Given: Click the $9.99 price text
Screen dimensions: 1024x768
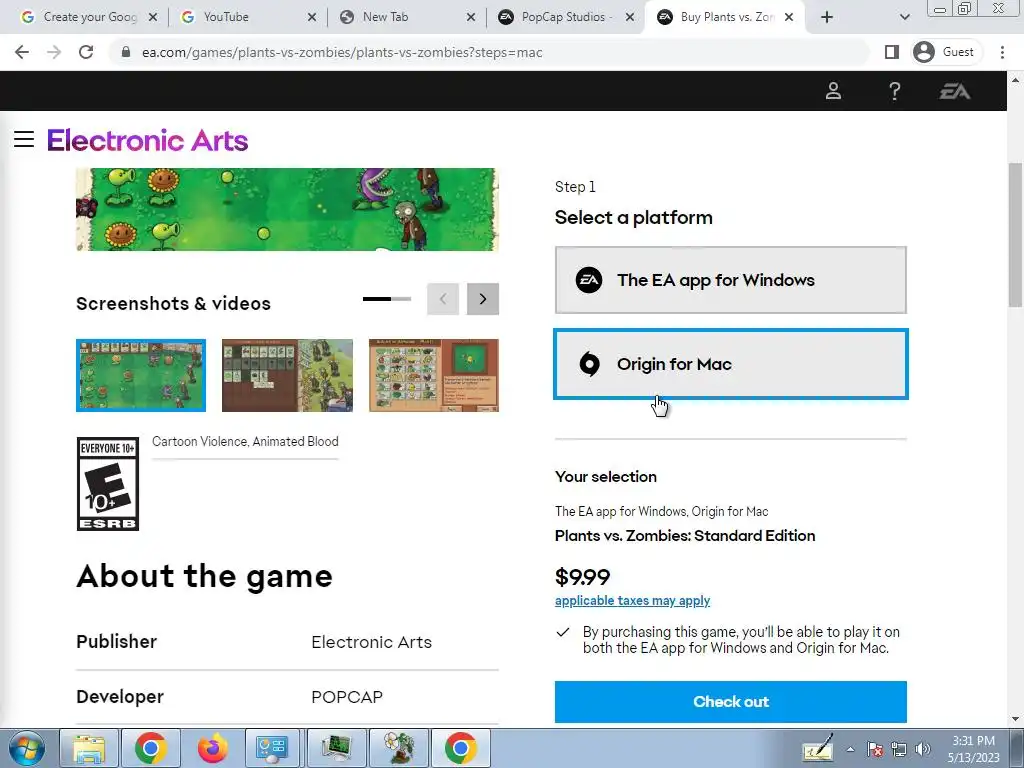Looking at the screenshot, I should (583, 577).
